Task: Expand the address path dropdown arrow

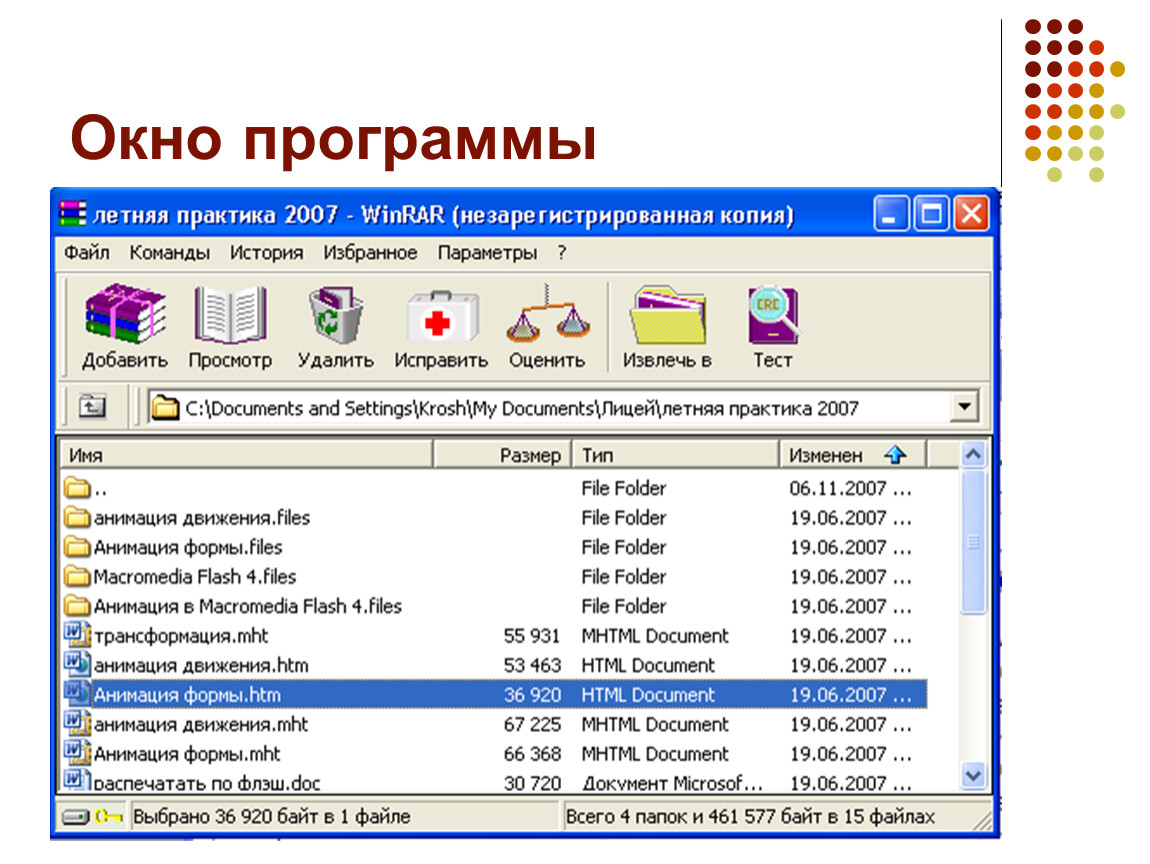Action: tap(964, 406)
